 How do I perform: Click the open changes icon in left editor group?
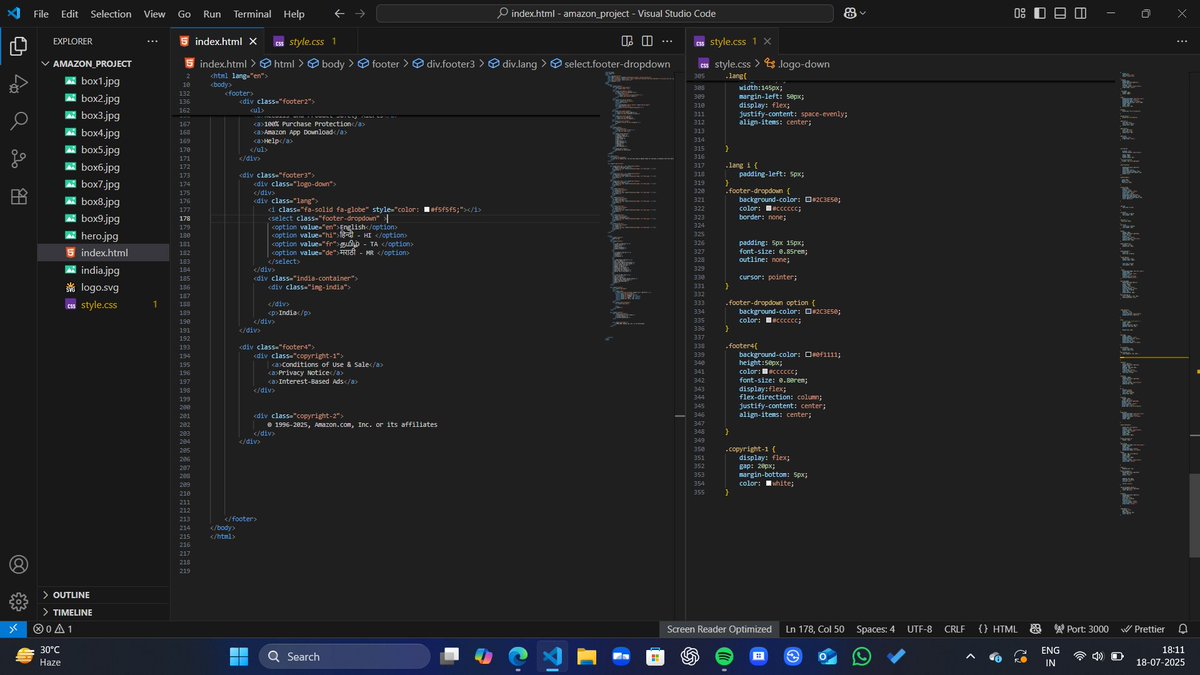tap(627, 41)
